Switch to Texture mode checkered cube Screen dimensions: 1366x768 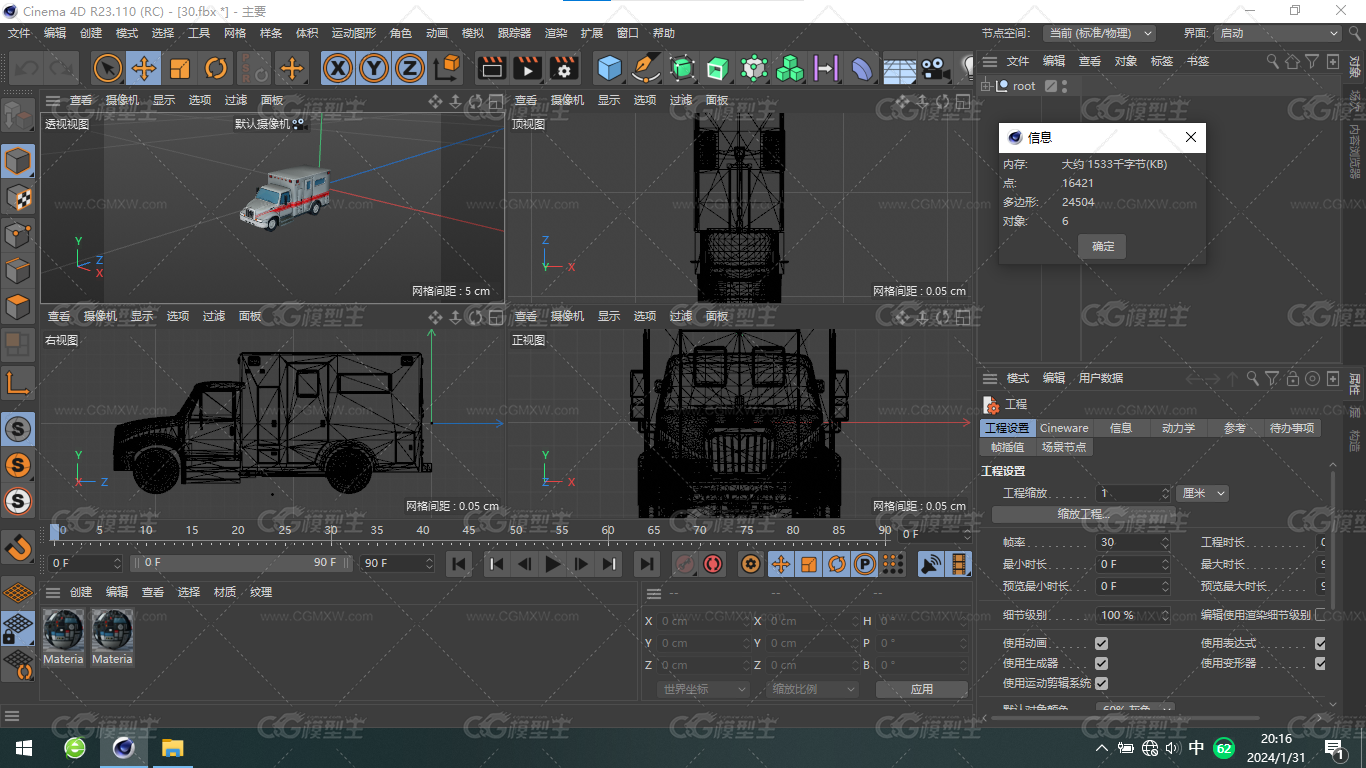click(18, 198)
